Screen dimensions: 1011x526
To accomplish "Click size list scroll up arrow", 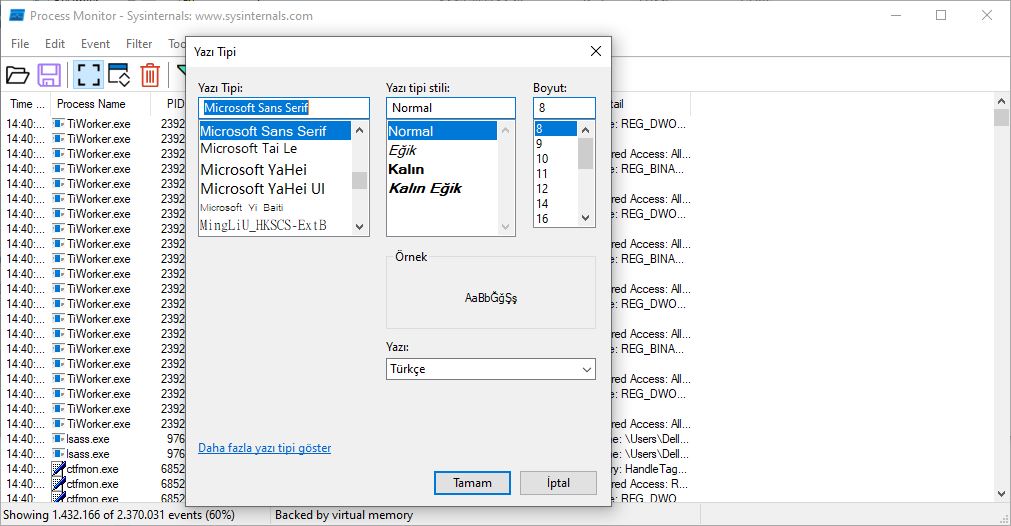I will [x=585, y=130].
